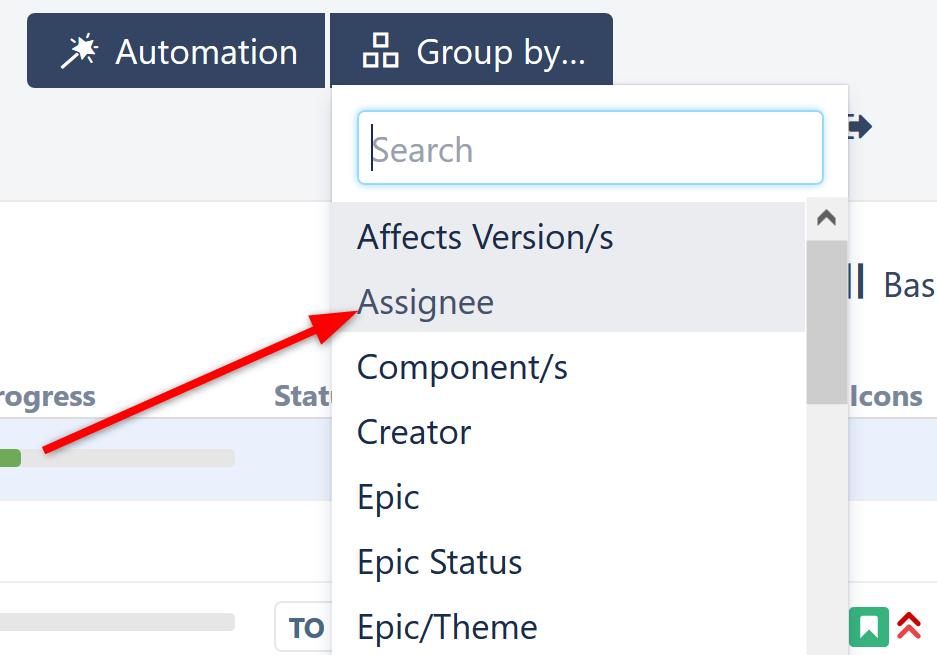The height and width of the screenshot is (655, 937).
Task: Select Epic grouping option
Action: click(388, 497)
